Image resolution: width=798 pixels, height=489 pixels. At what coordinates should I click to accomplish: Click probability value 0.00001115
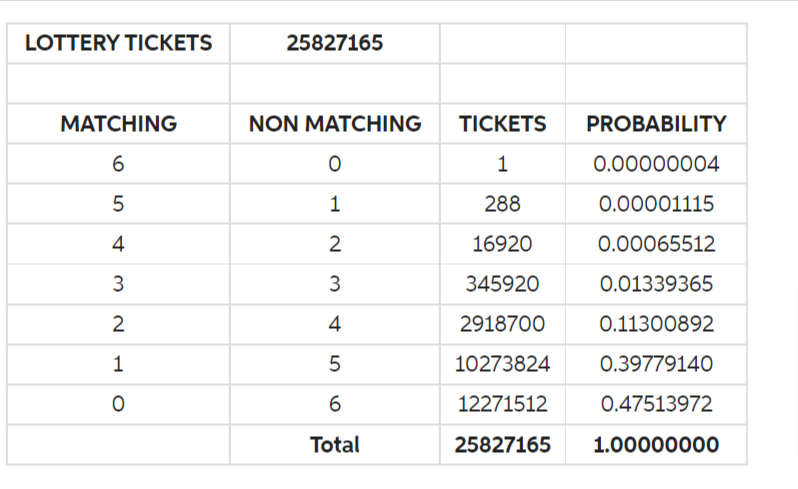[x=656, y=204]
